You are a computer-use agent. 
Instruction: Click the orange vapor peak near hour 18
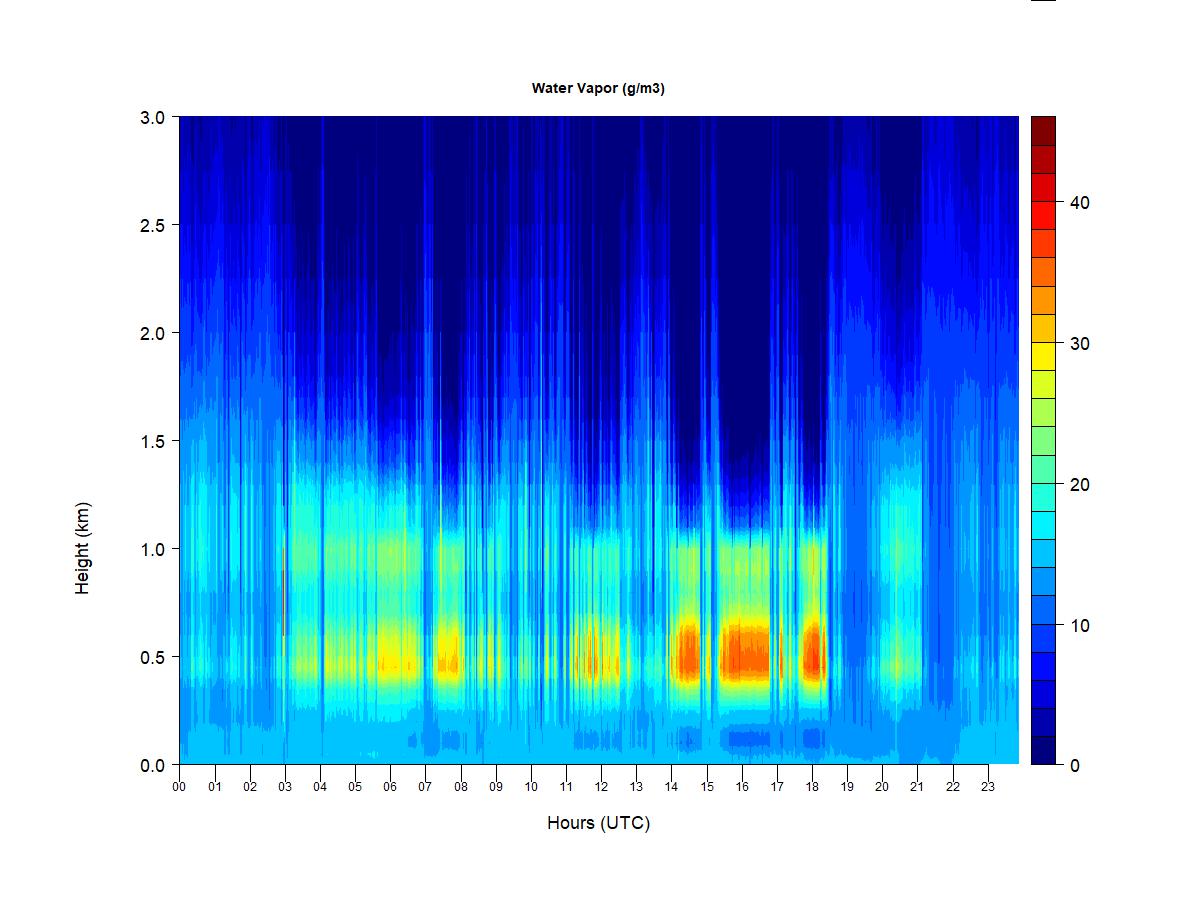(x=813, y=655)
